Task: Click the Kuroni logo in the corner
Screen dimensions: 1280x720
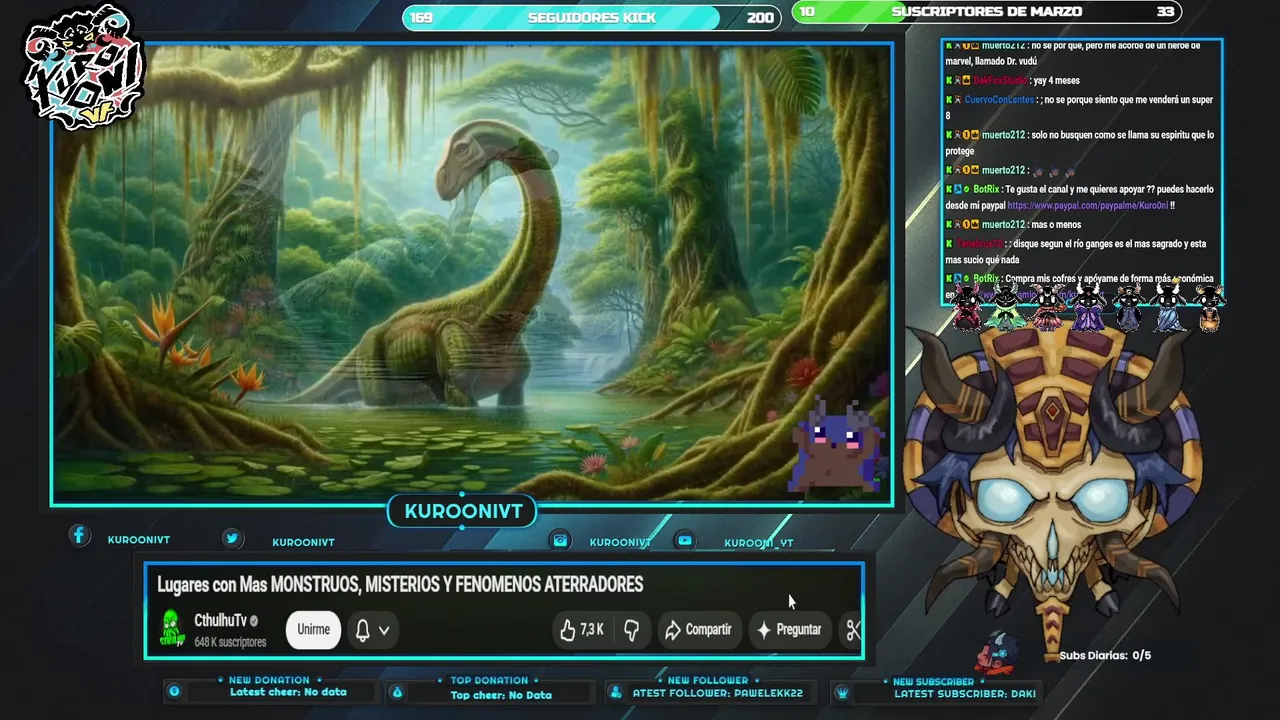Action: click(x=84, y=68)
